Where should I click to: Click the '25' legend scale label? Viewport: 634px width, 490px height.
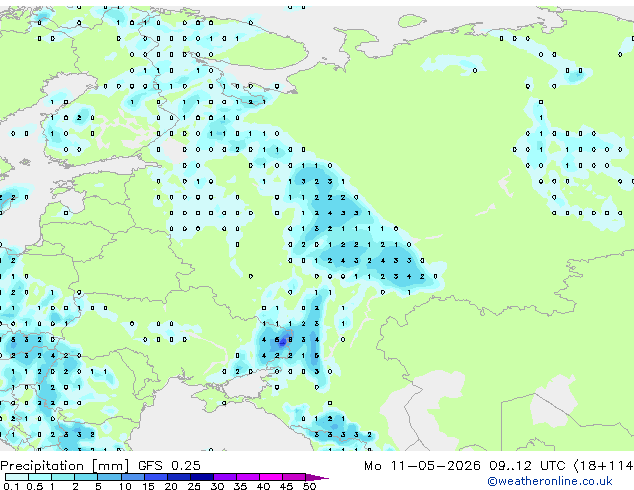[194, 486]
